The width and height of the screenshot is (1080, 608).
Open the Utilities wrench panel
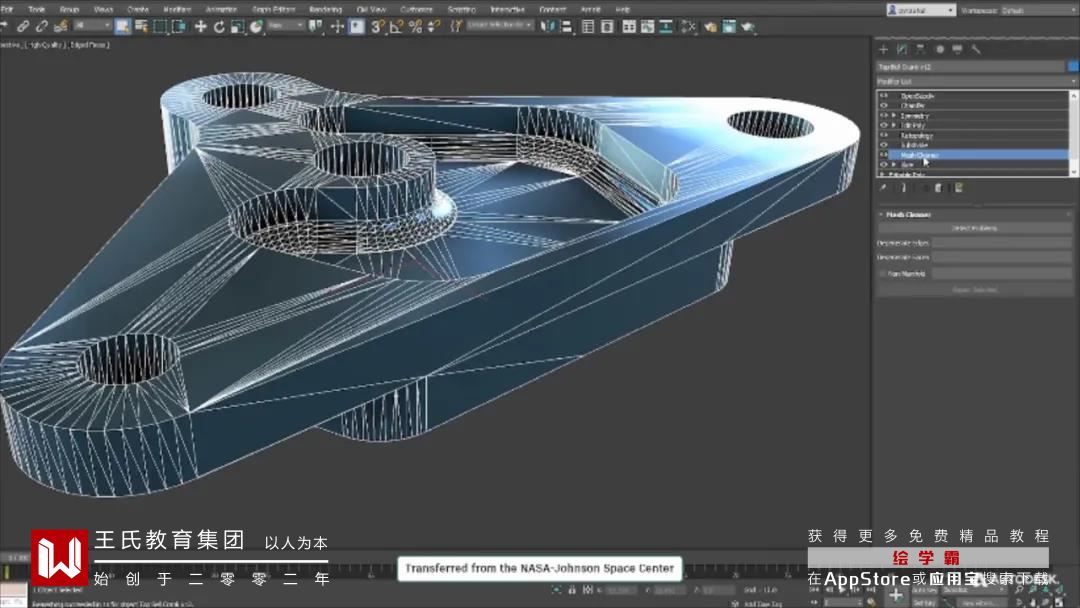976,49
